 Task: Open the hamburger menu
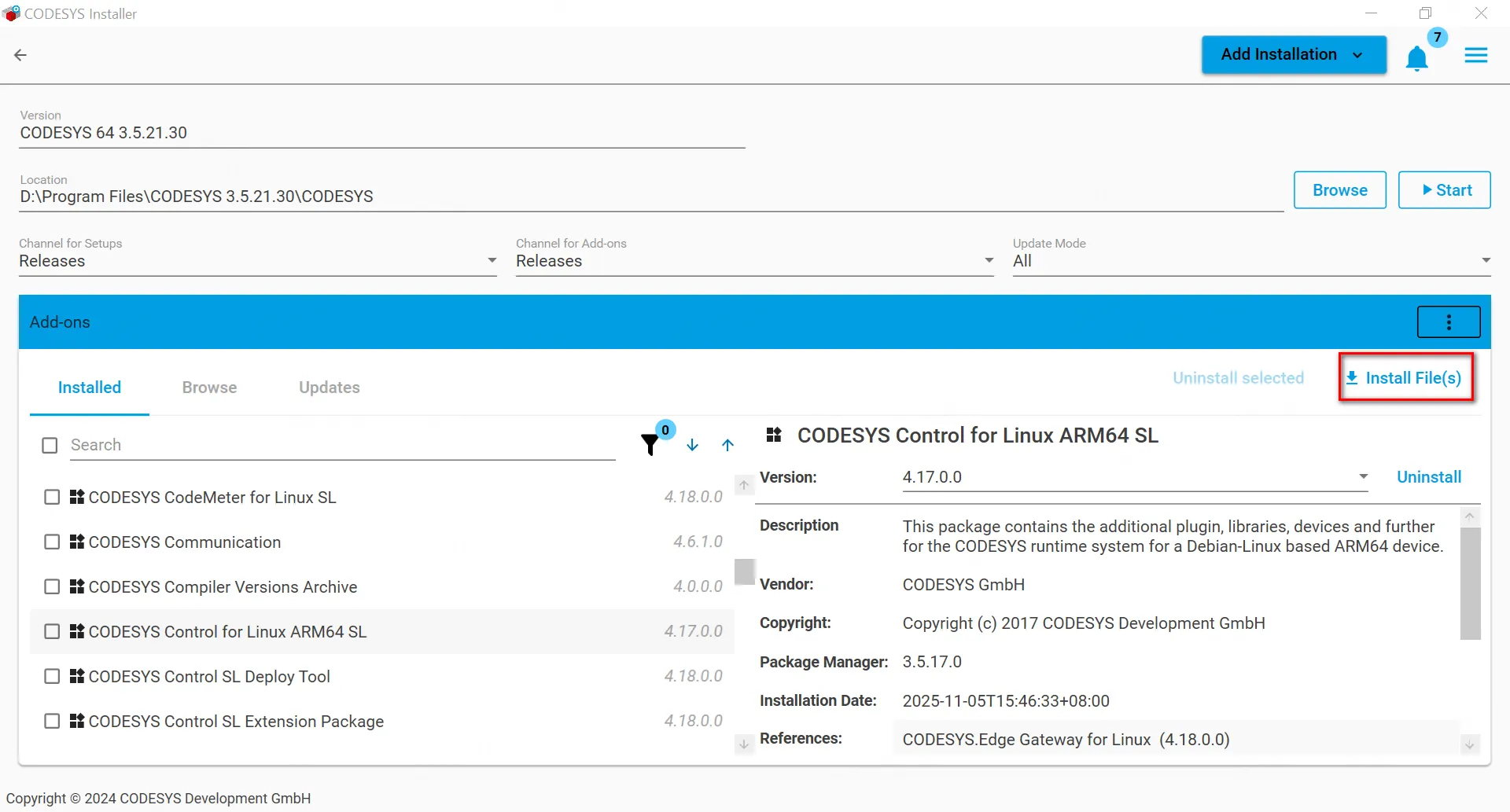click(1475, 55)
